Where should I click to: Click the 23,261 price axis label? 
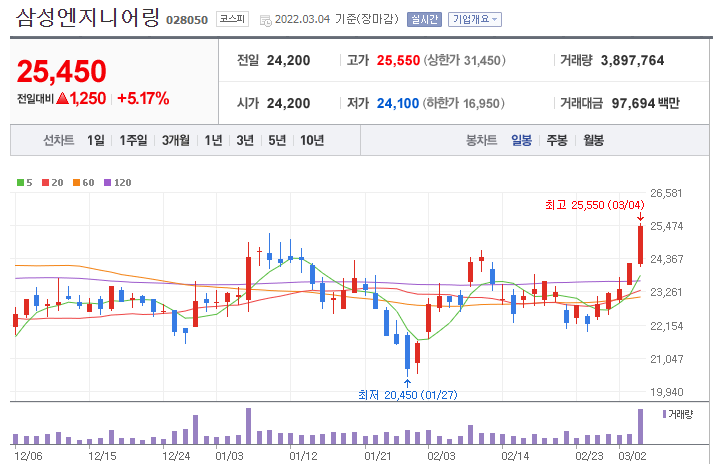(666, 292)
